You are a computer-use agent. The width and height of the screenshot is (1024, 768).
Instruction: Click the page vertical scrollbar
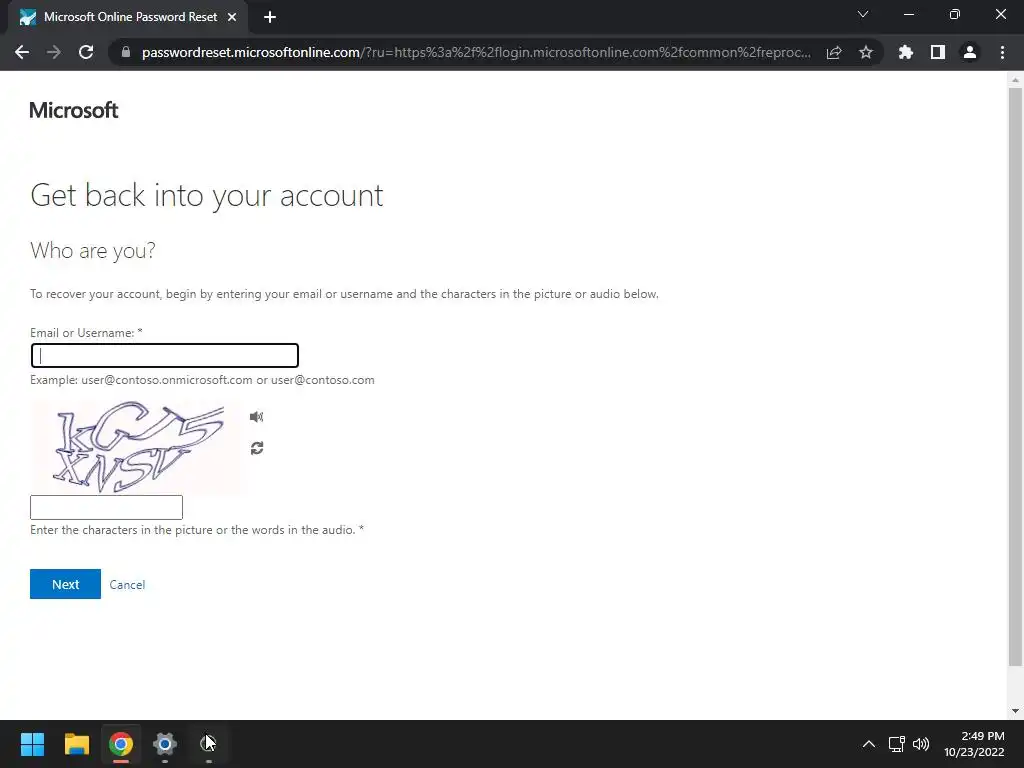pyautogui.click(x=1015, y=377)
